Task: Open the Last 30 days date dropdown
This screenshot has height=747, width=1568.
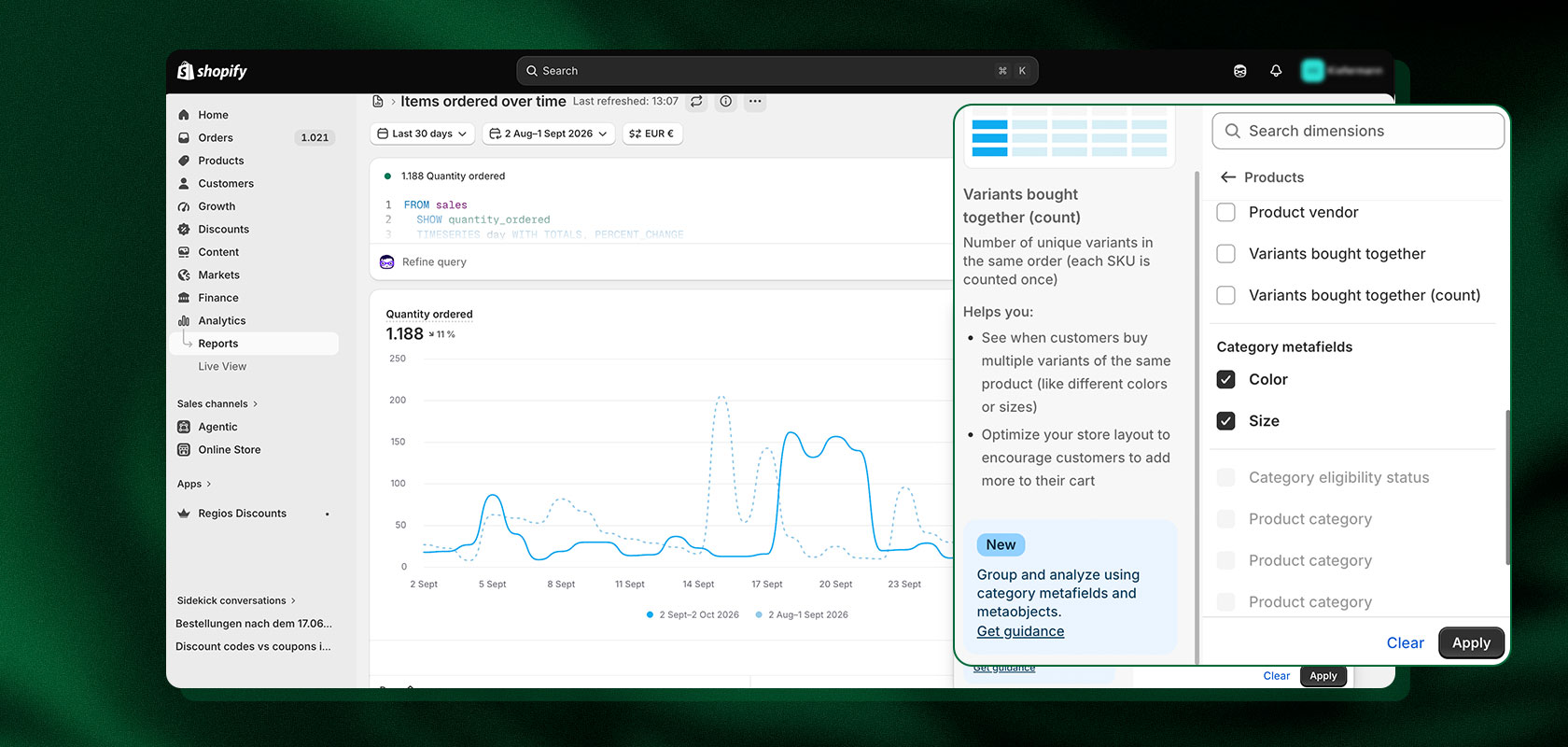Action: (422, 134)
